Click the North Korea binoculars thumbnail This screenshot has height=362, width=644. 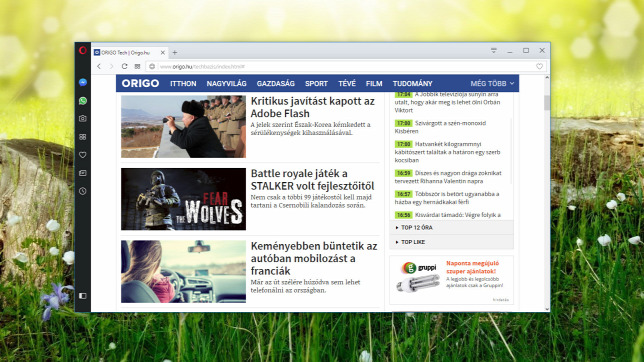point(183,127)
